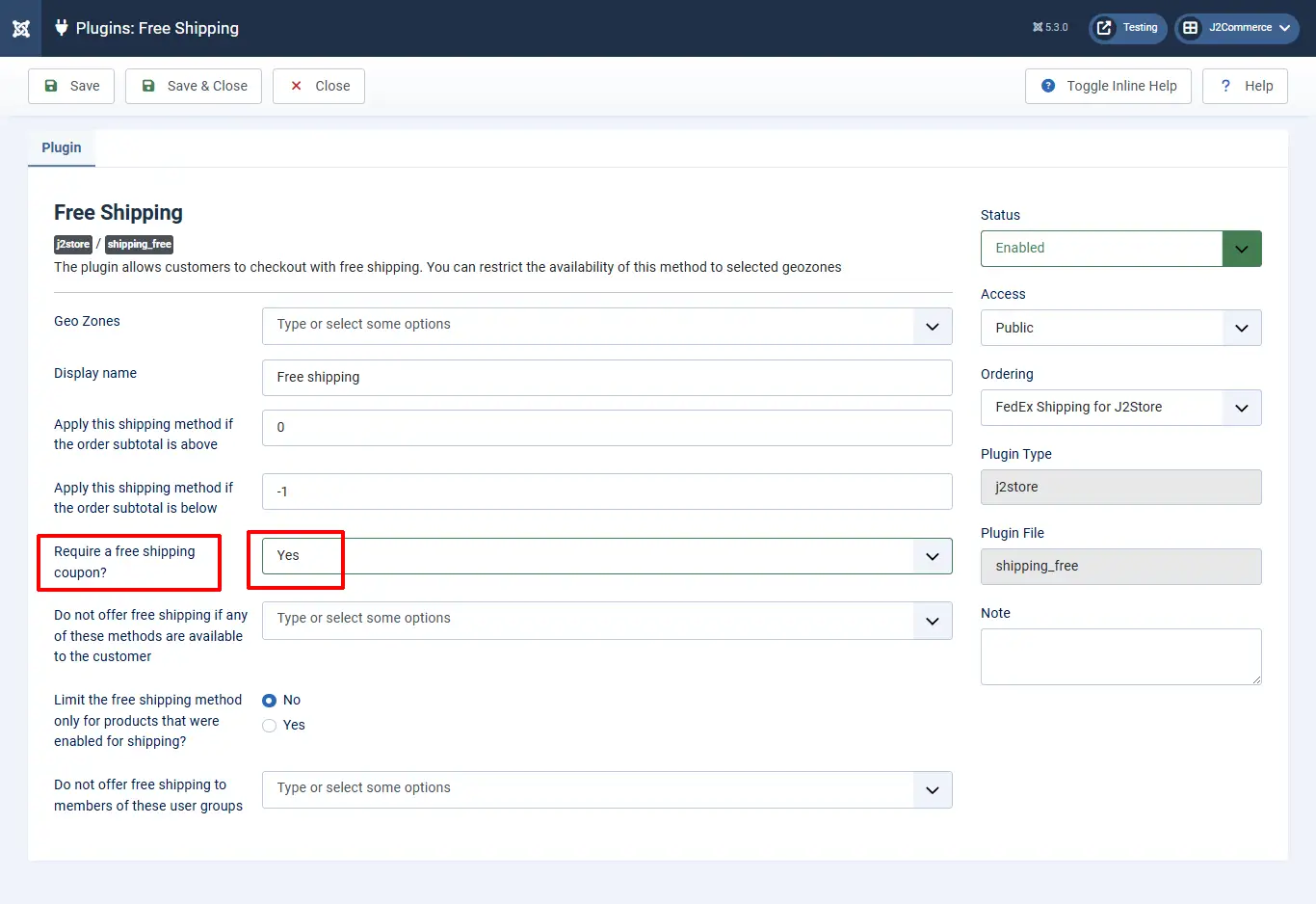Click the Plugin Type j2store field
1316x904 pixels.
1120,487
